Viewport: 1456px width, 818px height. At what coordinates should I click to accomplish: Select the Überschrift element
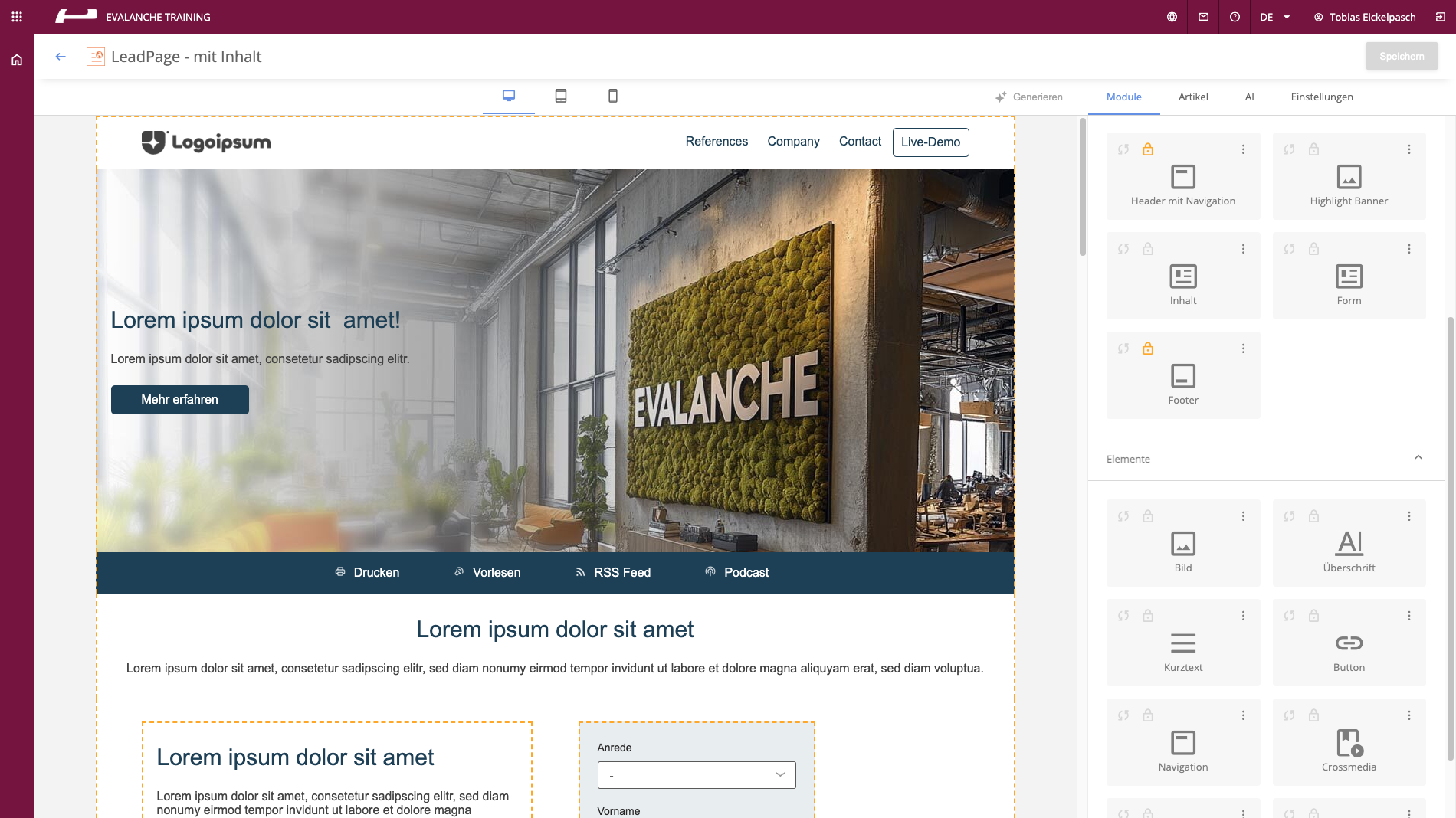pyautogui.click(x=1349, y=543)
